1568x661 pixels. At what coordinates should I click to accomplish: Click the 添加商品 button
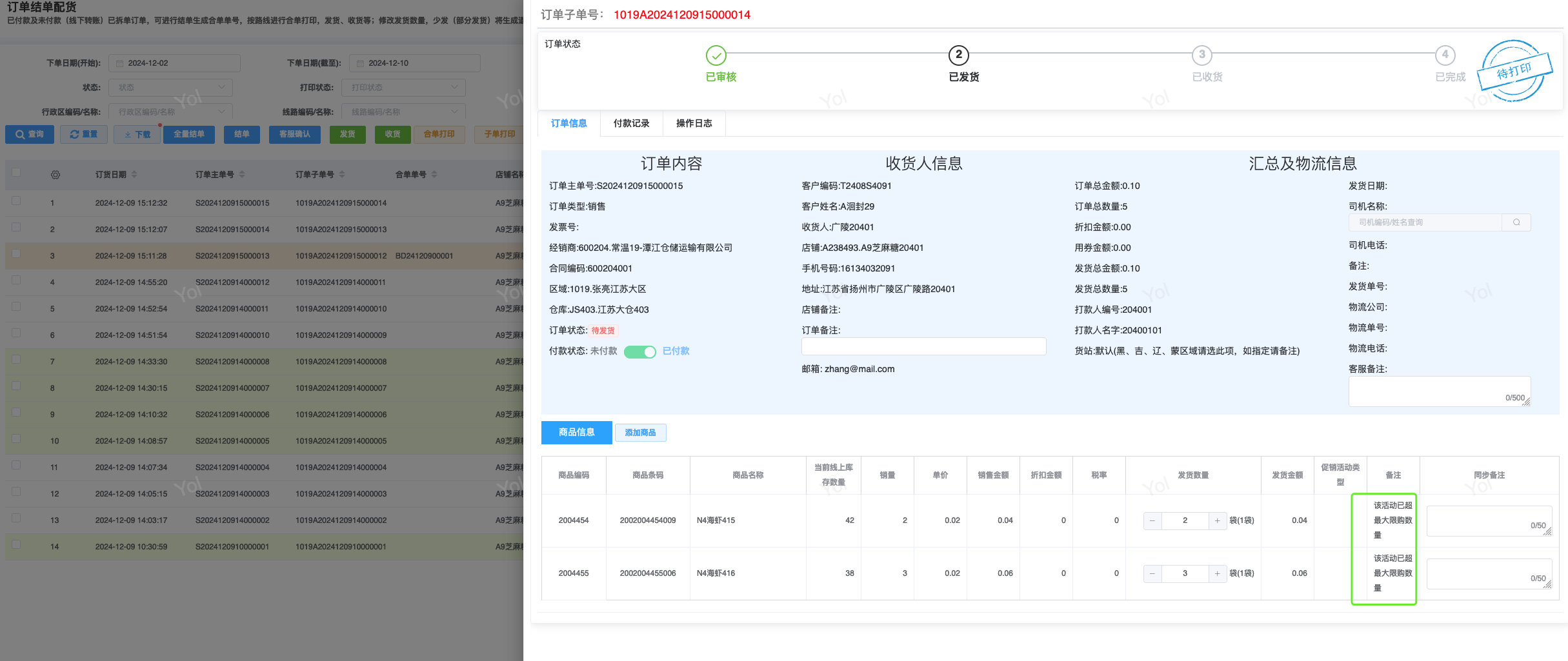[x=640, y=433]
